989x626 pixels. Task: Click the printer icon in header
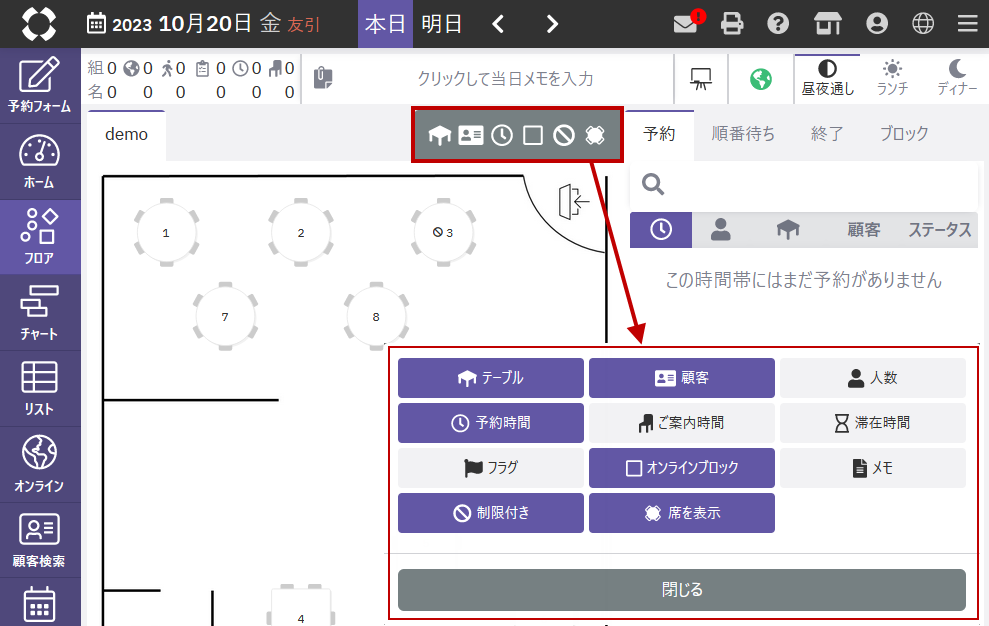click(733, 24)
